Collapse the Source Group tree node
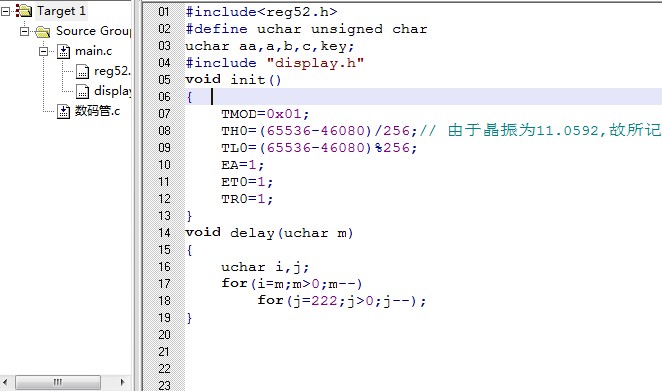The height and width of the screenshot is (391, 662). pyautogui.click(x=24, y=31)
